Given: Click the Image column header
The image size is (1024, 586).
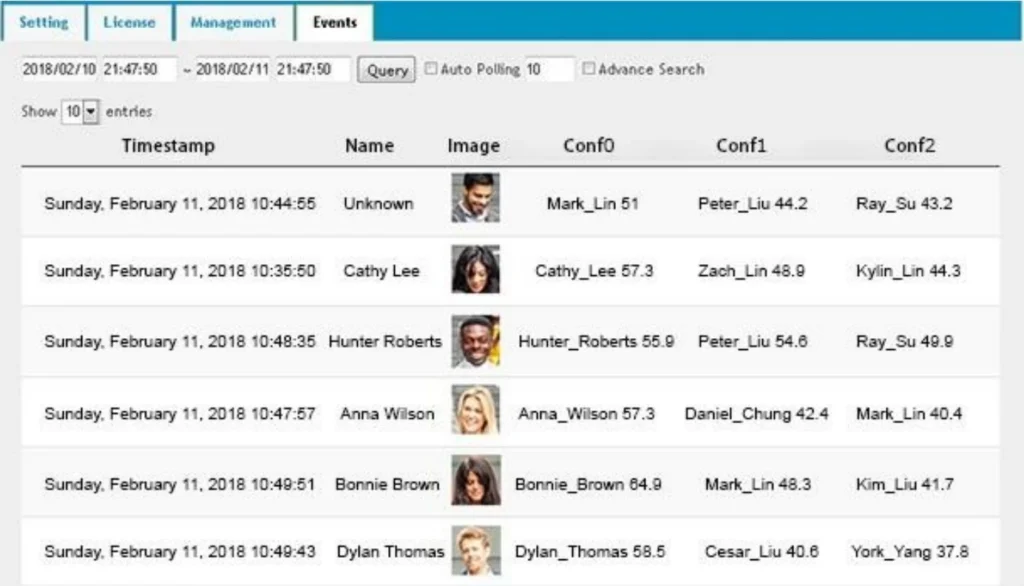Looking at the screenshot, I should click(x=473, y=146).
